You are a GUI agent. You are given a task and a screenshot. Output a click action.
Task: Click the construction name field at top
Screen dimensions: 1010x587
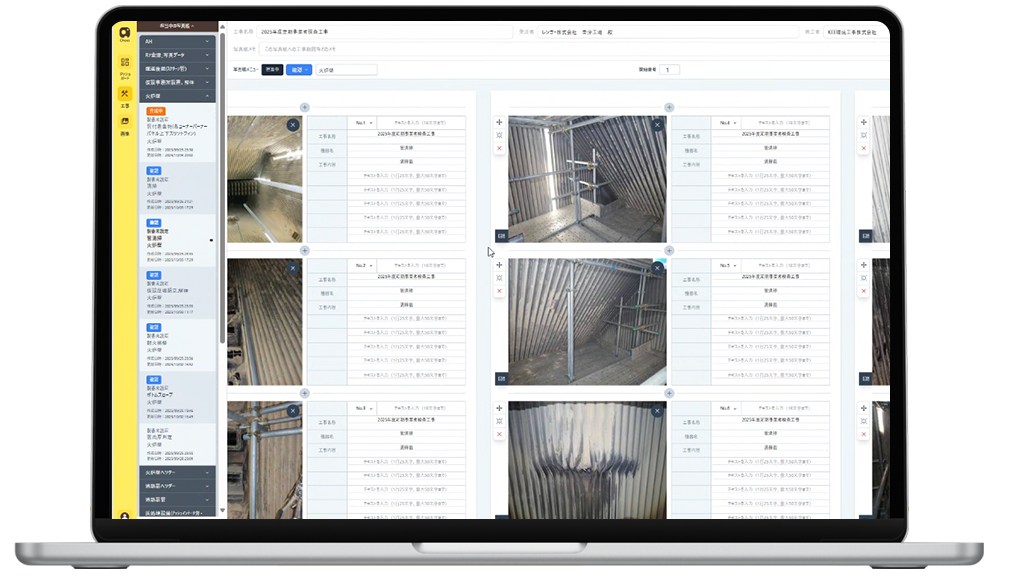tap(380, 32)
